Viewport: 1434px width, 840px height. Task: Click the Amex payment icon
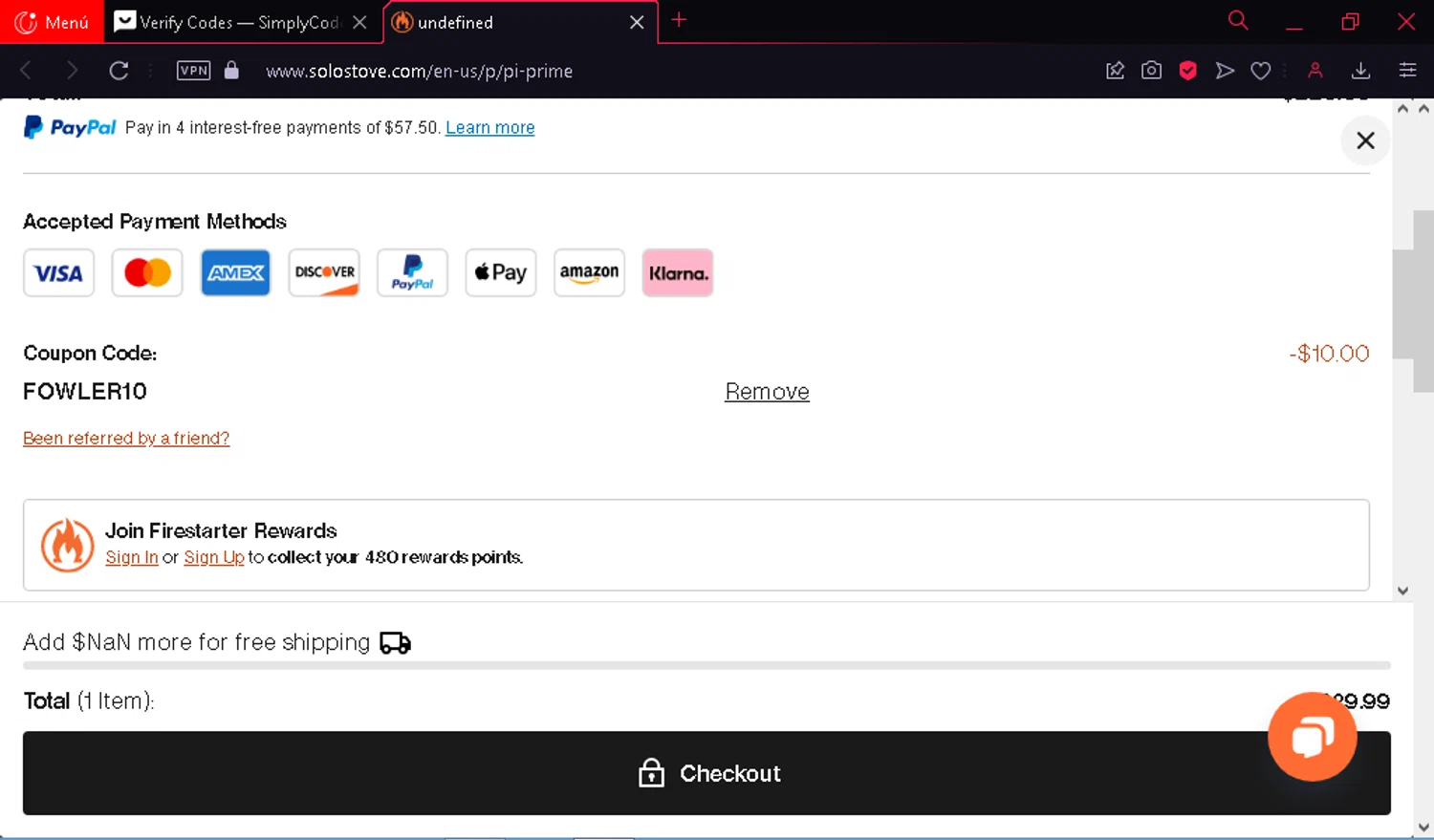(x=235, y=273)
